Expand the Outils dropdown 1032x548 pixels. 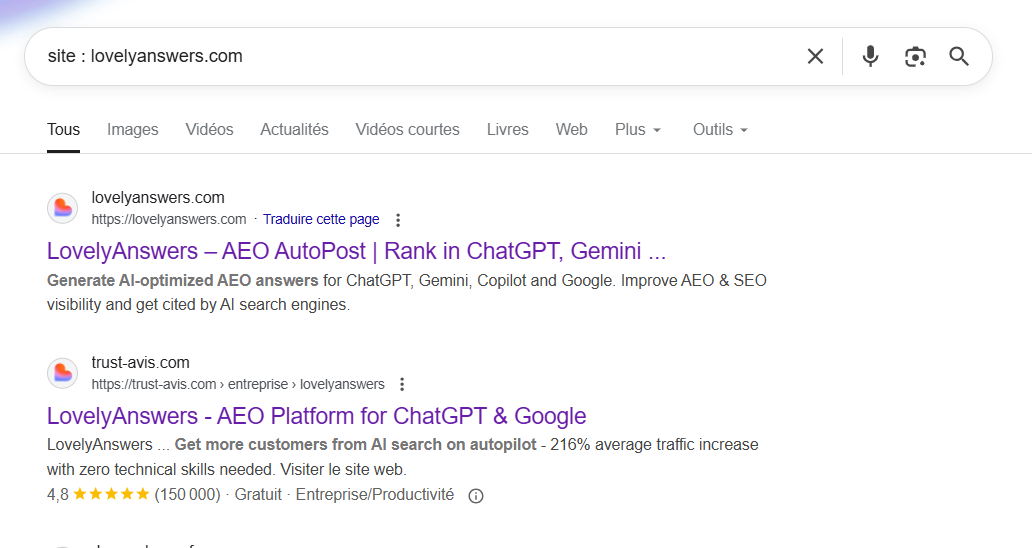pos(720,130)
